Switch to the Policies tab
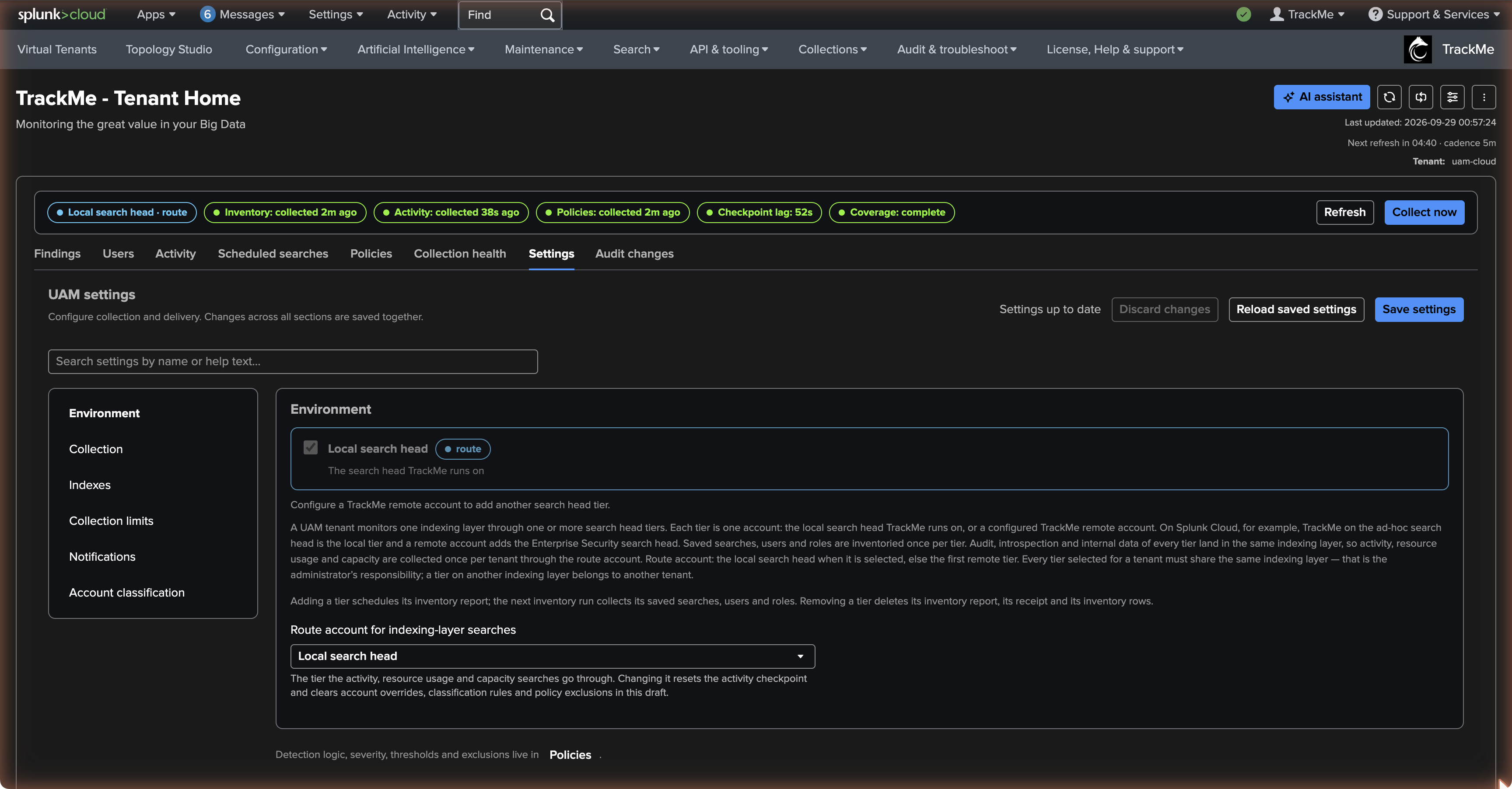This screenshot has width=1512, height=789. pyautogui.click(x=371, y=253)
